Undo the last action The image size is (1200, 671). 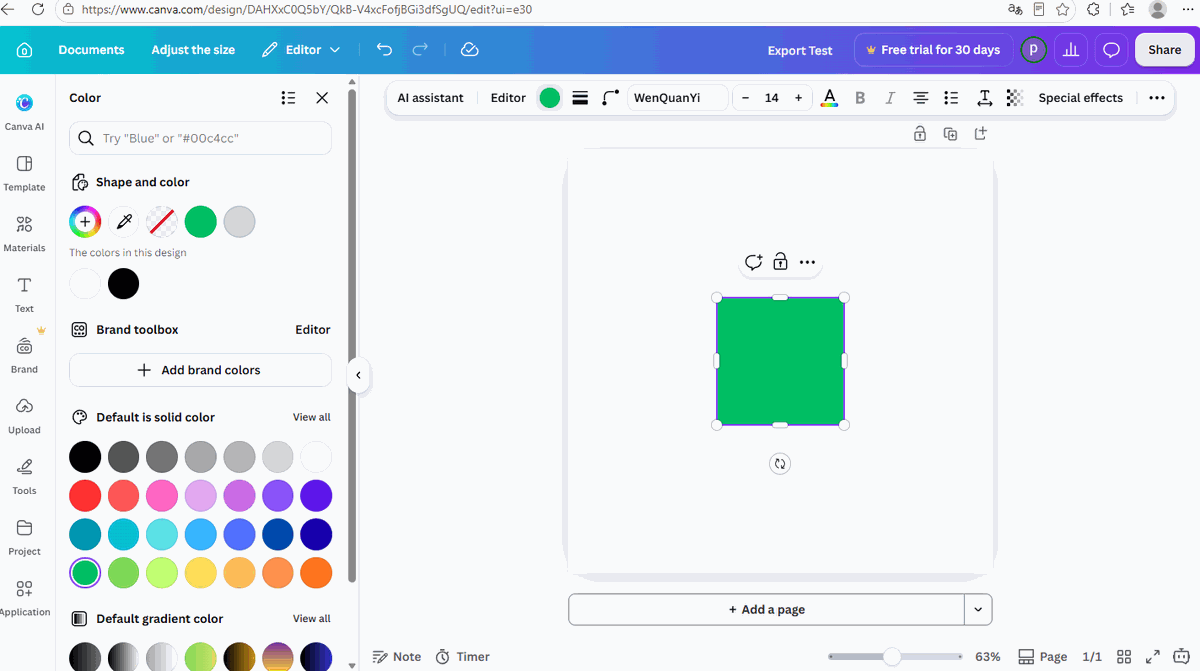(x=384, y=49)
